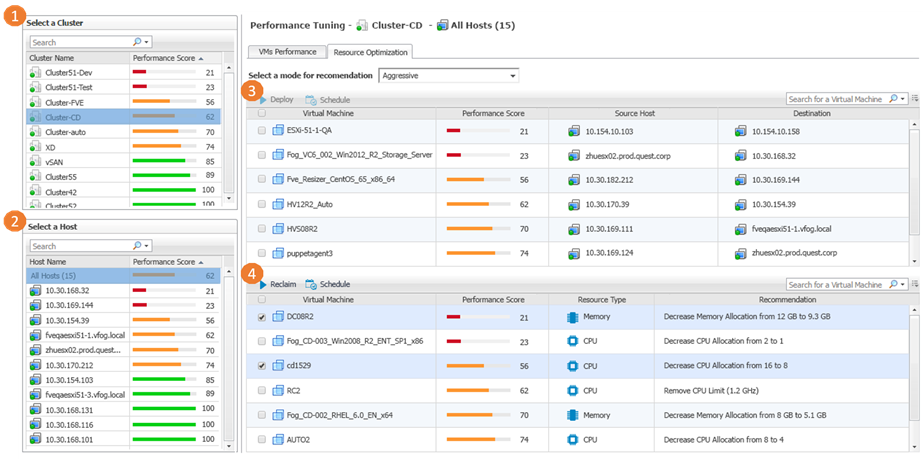This screenshot has width=923, height=459.
Task: Click Schedule in the deploy toolbar
Action: point(328,100)
